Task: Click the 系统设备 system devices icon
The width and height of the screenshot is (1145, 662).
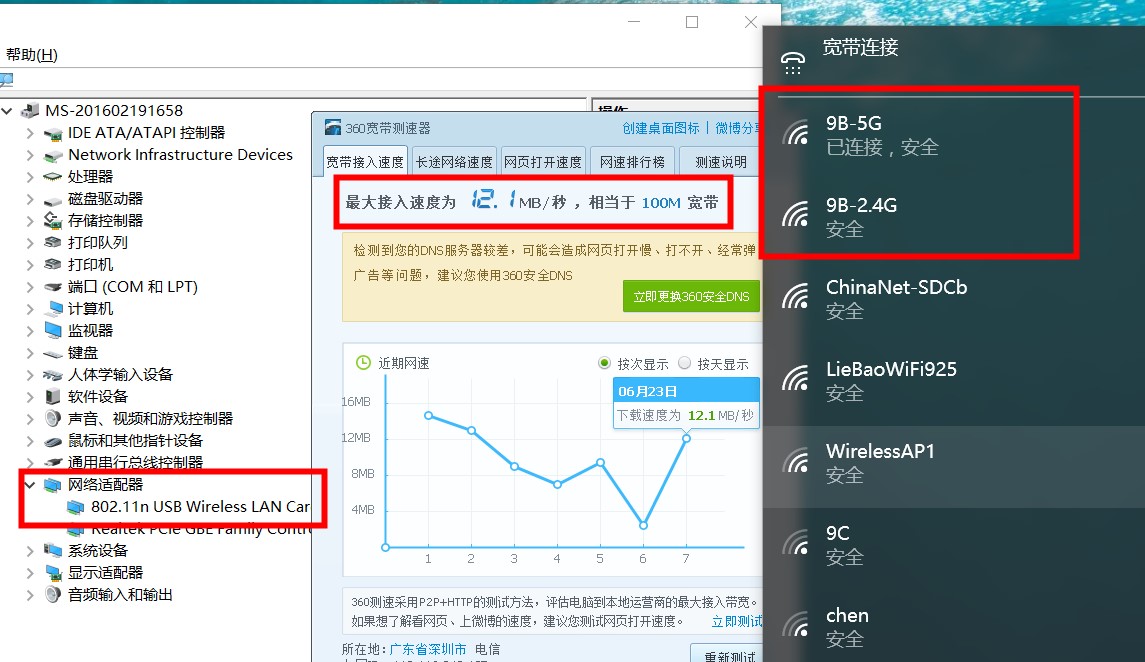Action: pyautogui.click(x=53, y=550)
